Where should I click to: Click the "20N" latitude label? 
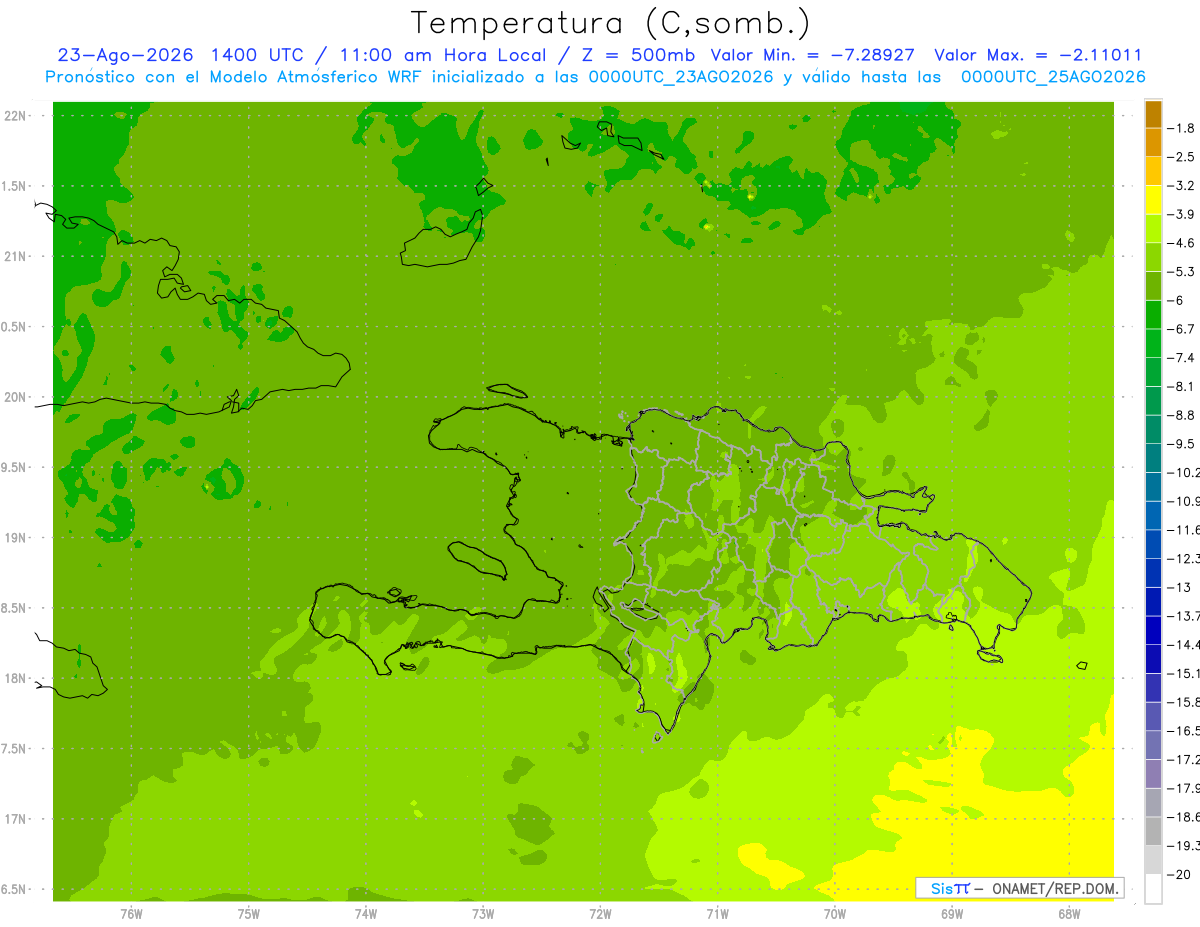point(16,397)
